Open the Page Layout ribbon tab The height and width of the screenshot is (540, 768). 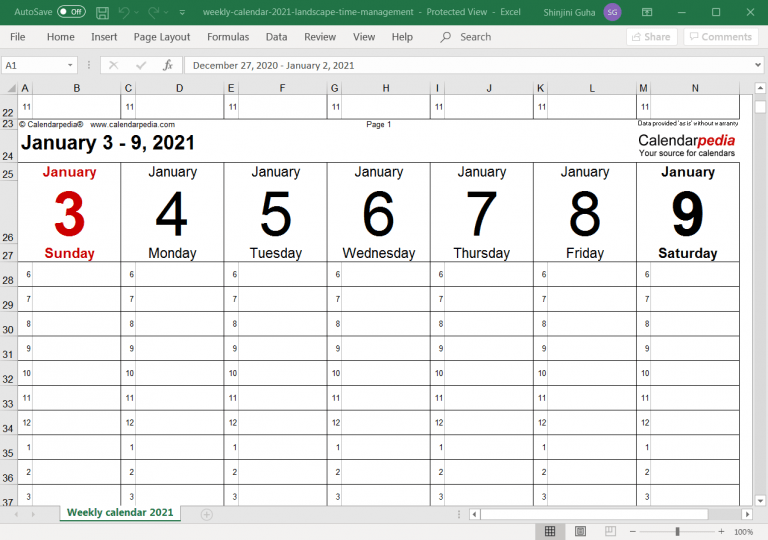(x=162, y=37)
